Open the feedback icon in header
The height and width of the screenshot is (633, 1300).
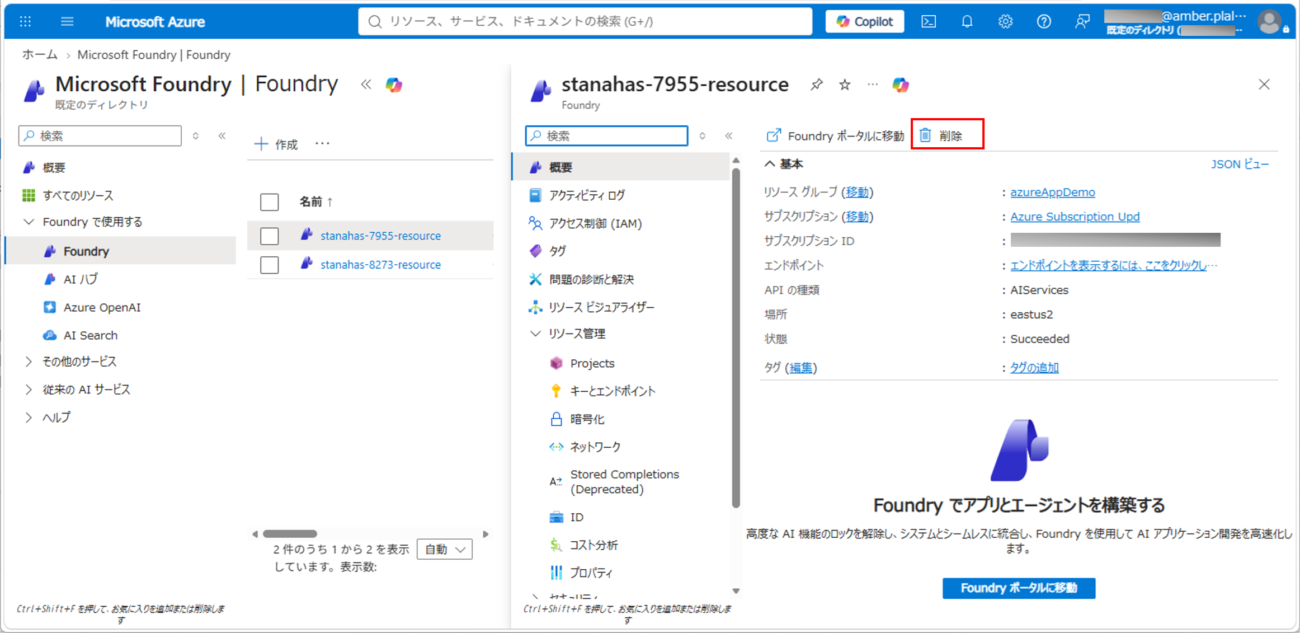[1082, 21]
